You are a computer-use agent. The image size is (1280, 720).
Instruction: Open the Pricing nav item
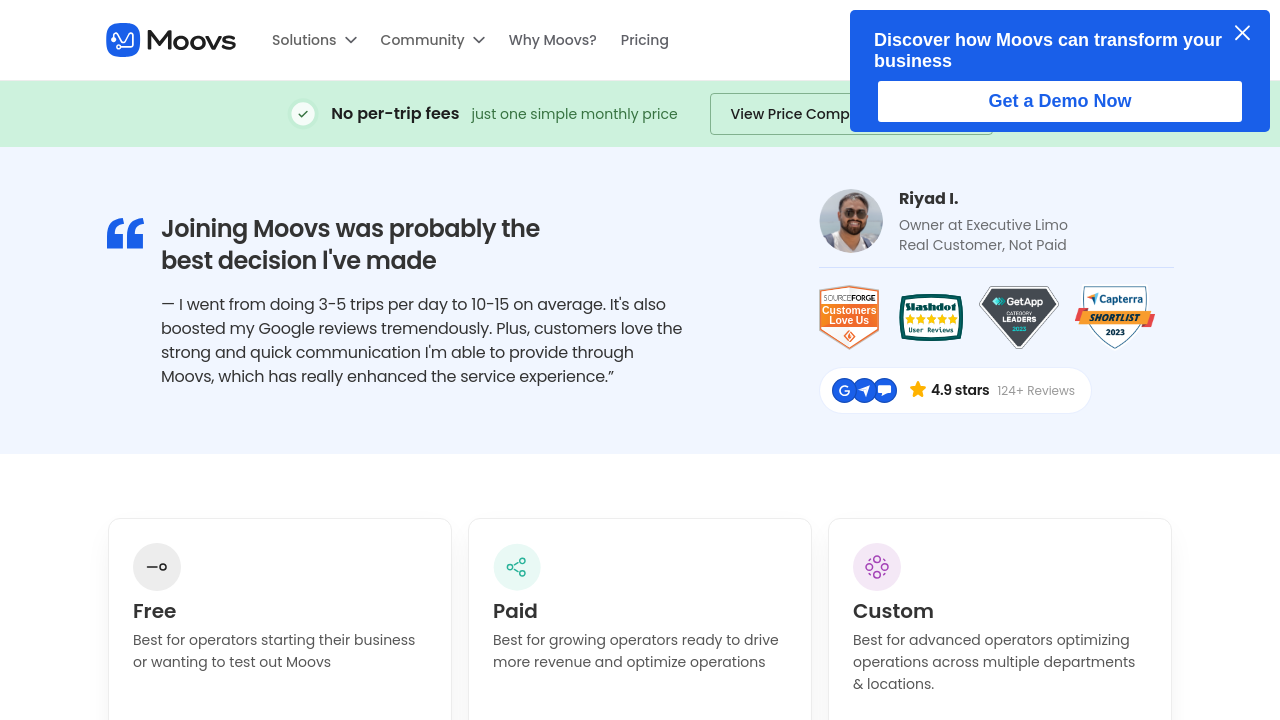(644, 40)
